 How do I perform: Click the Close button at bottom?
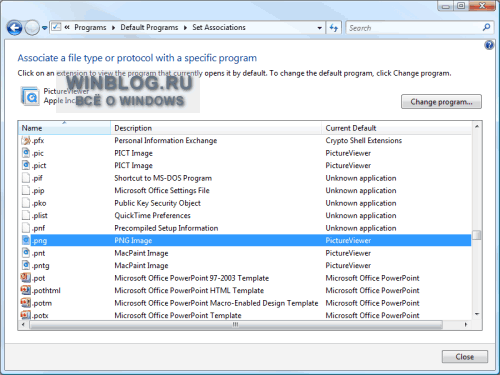click(465, 357)
